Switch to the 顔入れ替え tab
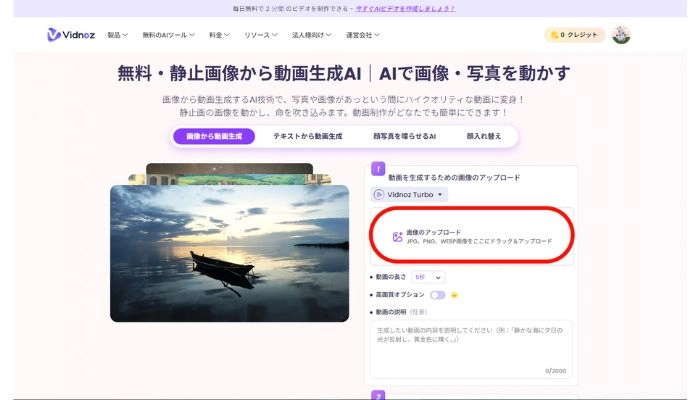The width and height of the screenshot is (700, 400). (483, 135)
